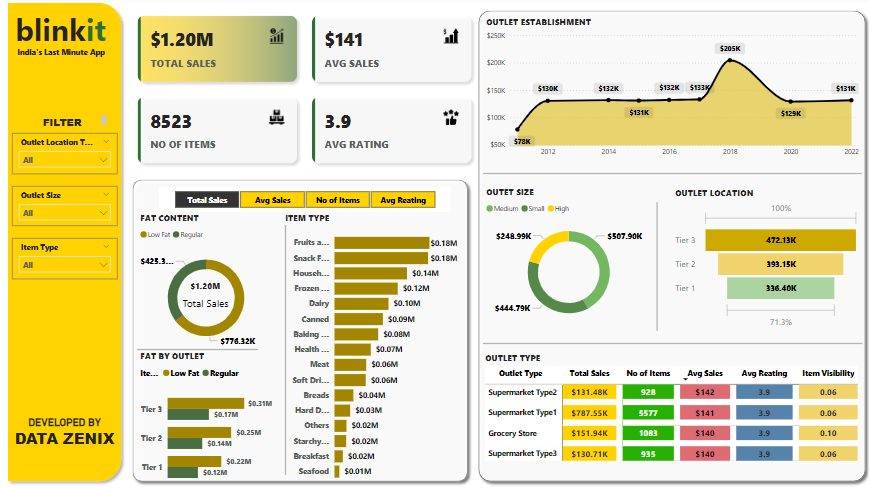Click Low Fat legend marker in Fat Content

point(144,234)
